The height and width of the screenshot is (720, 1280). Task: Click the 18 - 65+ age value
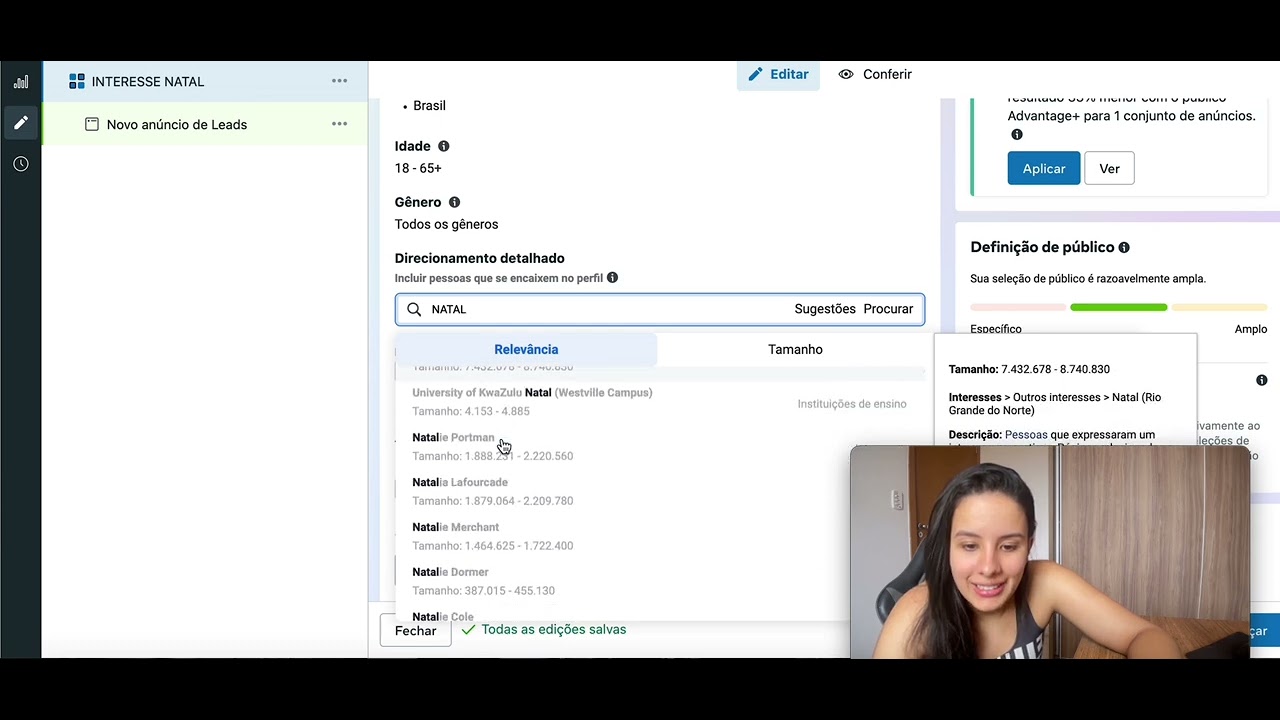click(x=418, y=168)
